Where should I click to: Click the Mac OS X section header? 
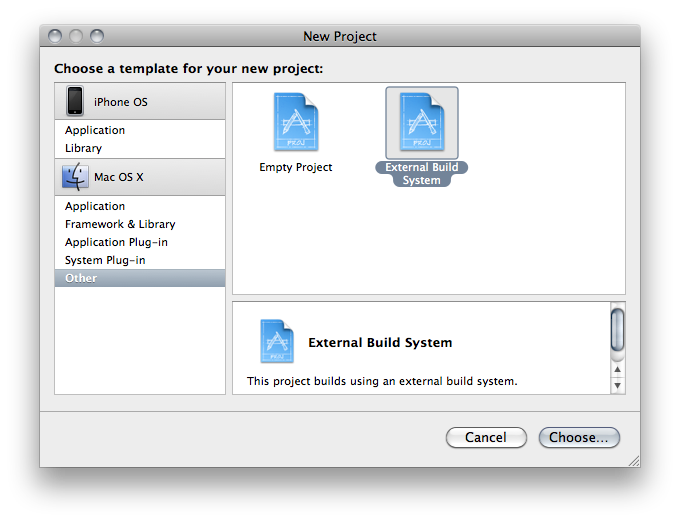click(x=140, y=177)
